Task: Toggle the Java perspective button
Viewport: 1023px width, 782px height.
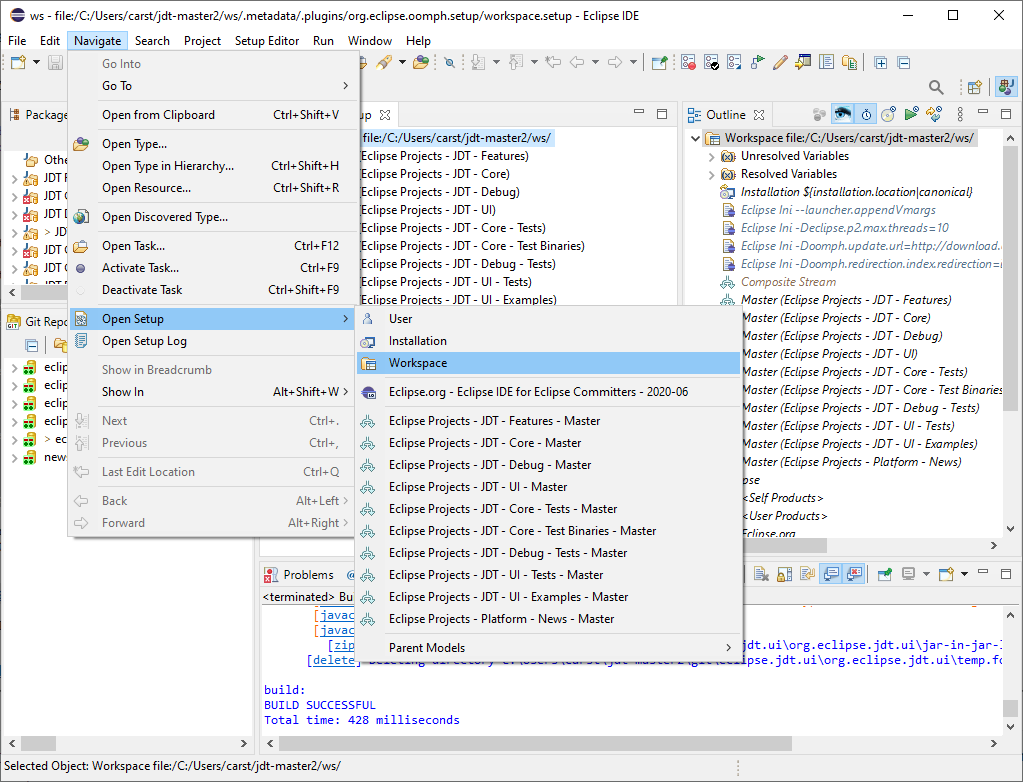Action: click(x=1005, y=87)
